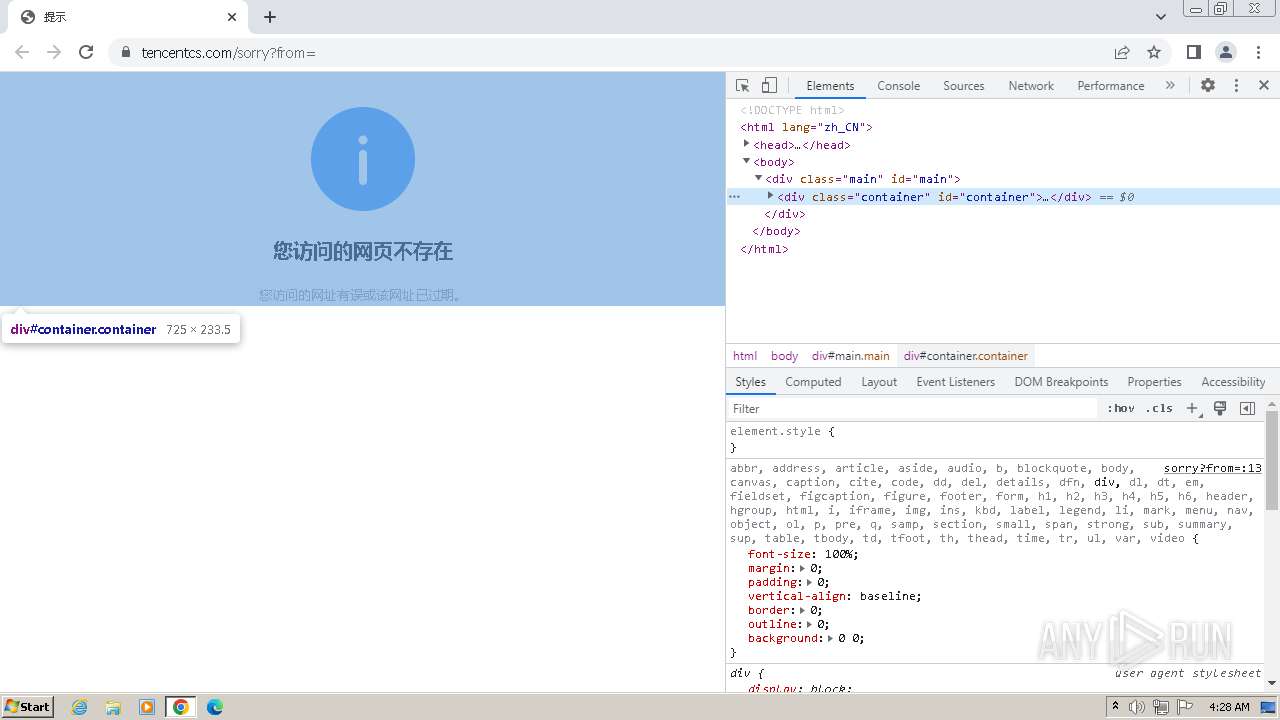This screenshot has height=720, width=1280.
Task: Select the inspect element picker icon
Action: click(x=742, y=86)
